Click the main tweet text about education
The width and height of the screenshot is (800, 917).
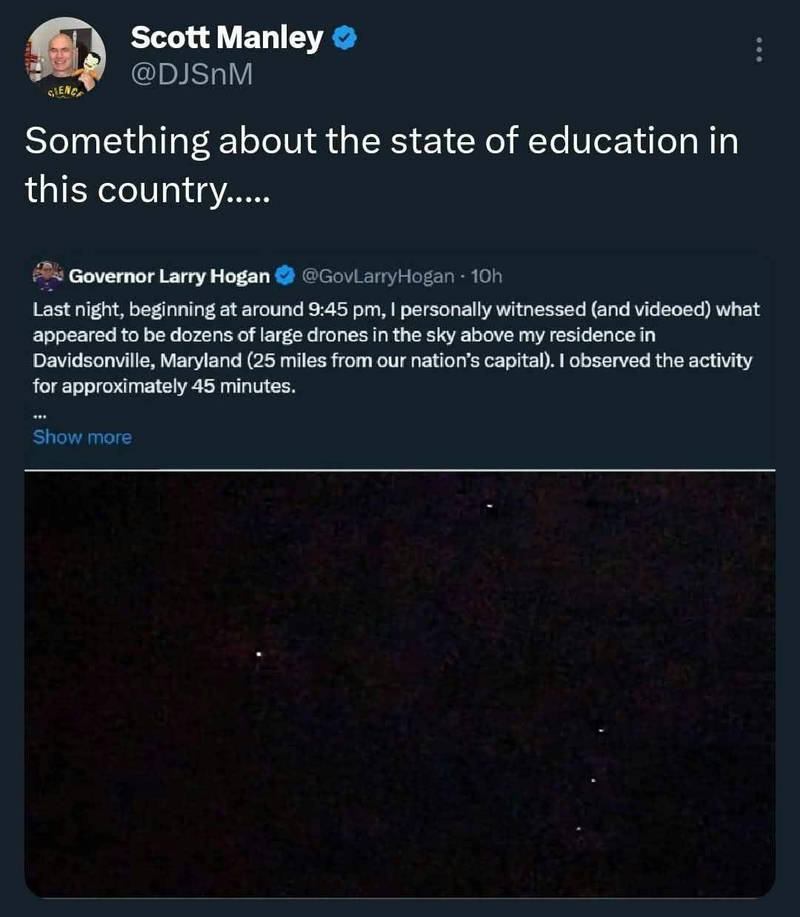(381, 166)
